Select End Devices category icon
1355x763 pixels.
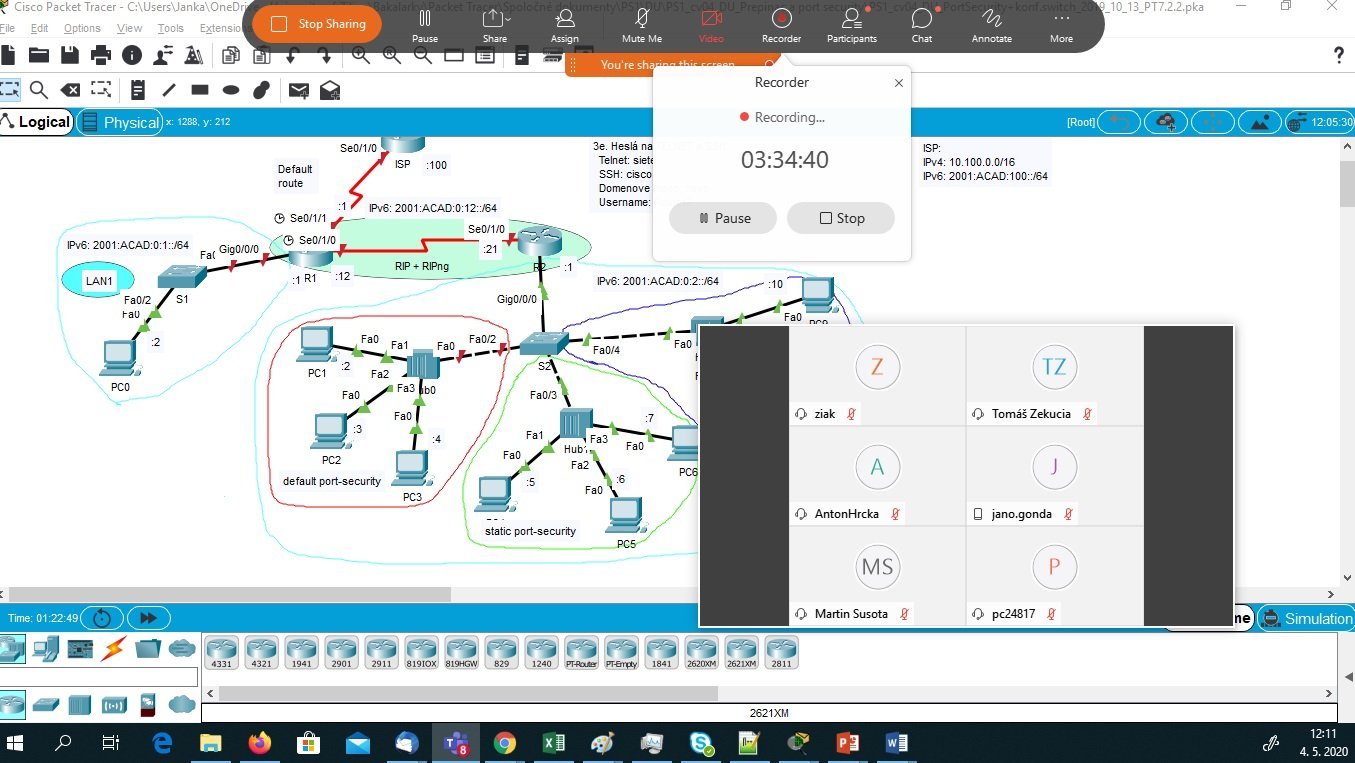[46, 649]
